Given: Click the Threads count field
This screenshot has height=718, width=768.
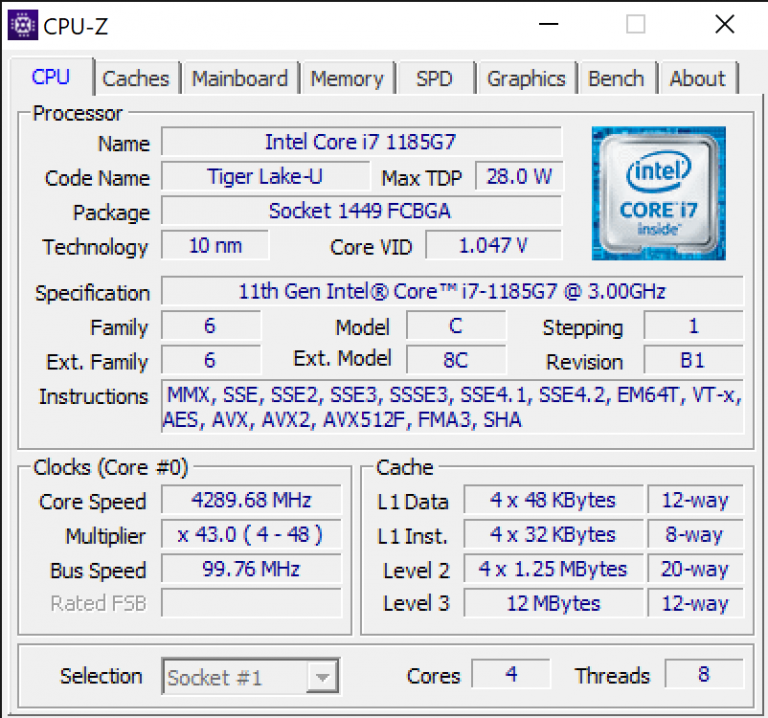Looking at the screenshot, I should pyautogui.click(x=704, y=674).
